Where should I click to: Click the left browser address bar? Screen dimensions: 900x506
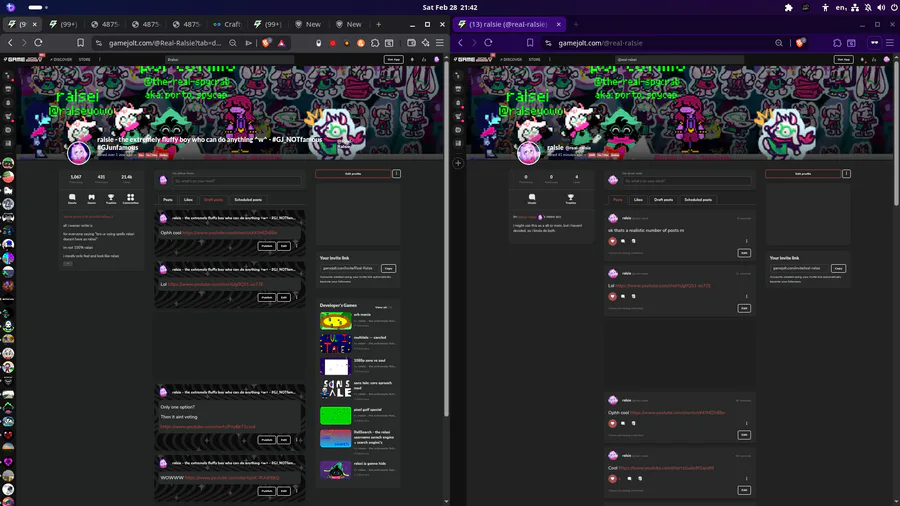[x=165, y=42]
